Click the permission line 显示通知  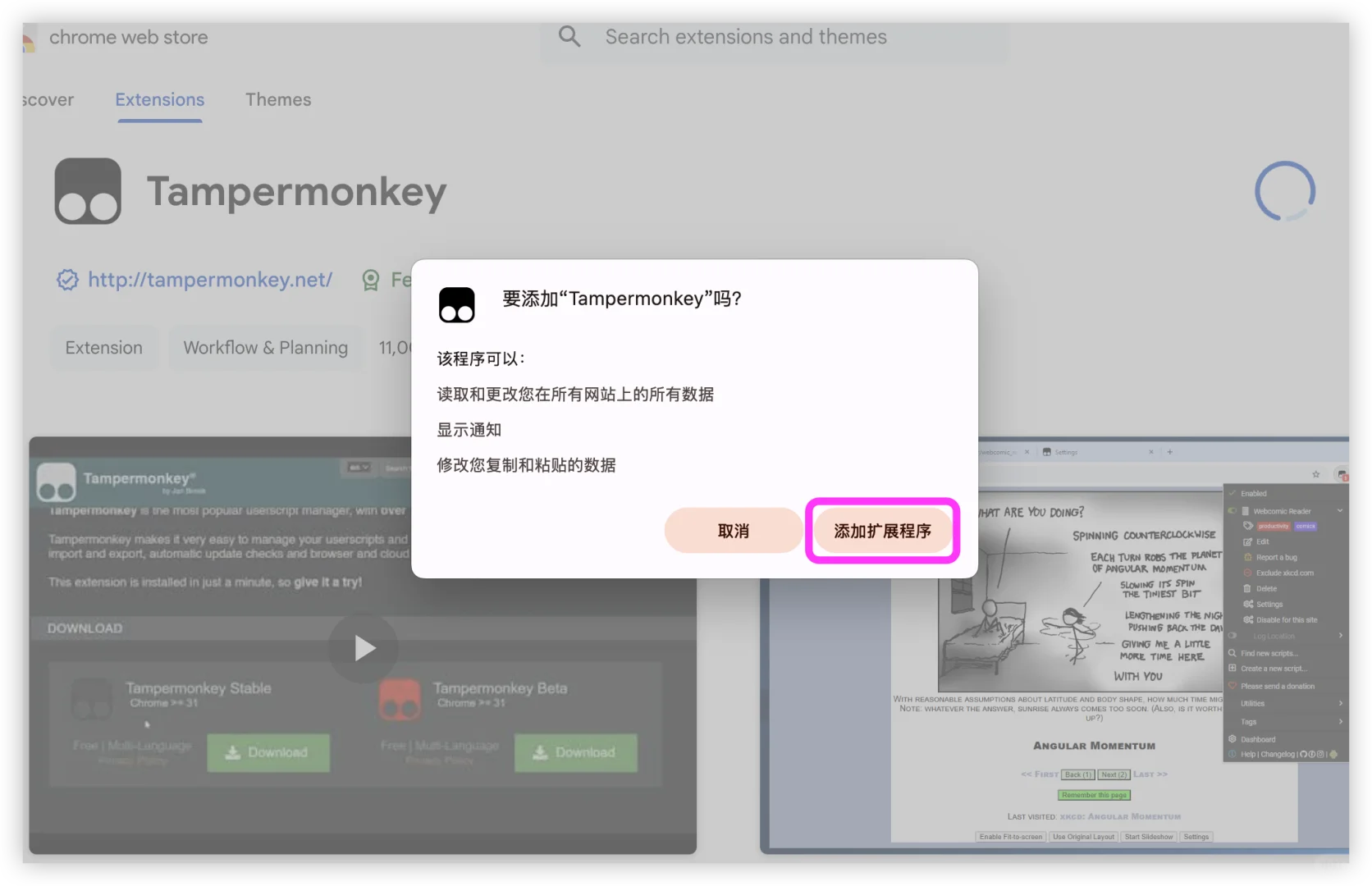point(469,430)
